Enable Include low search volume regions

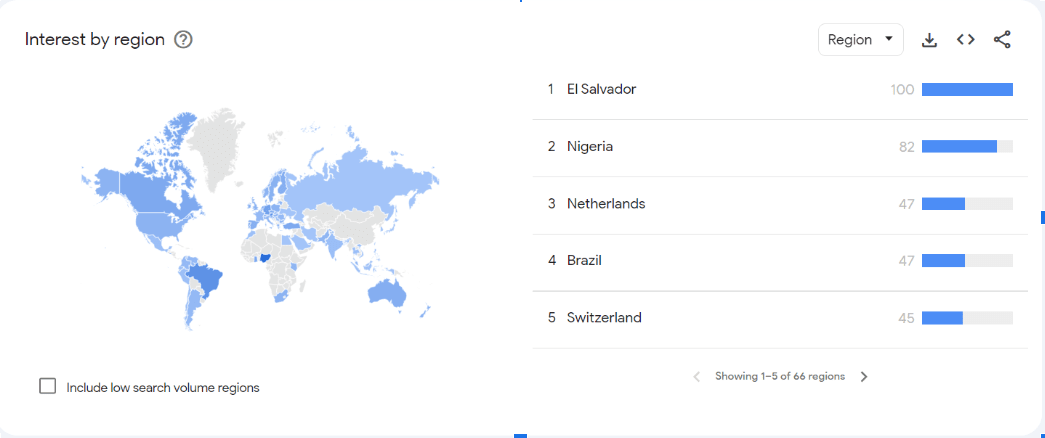tap(48, 386)
